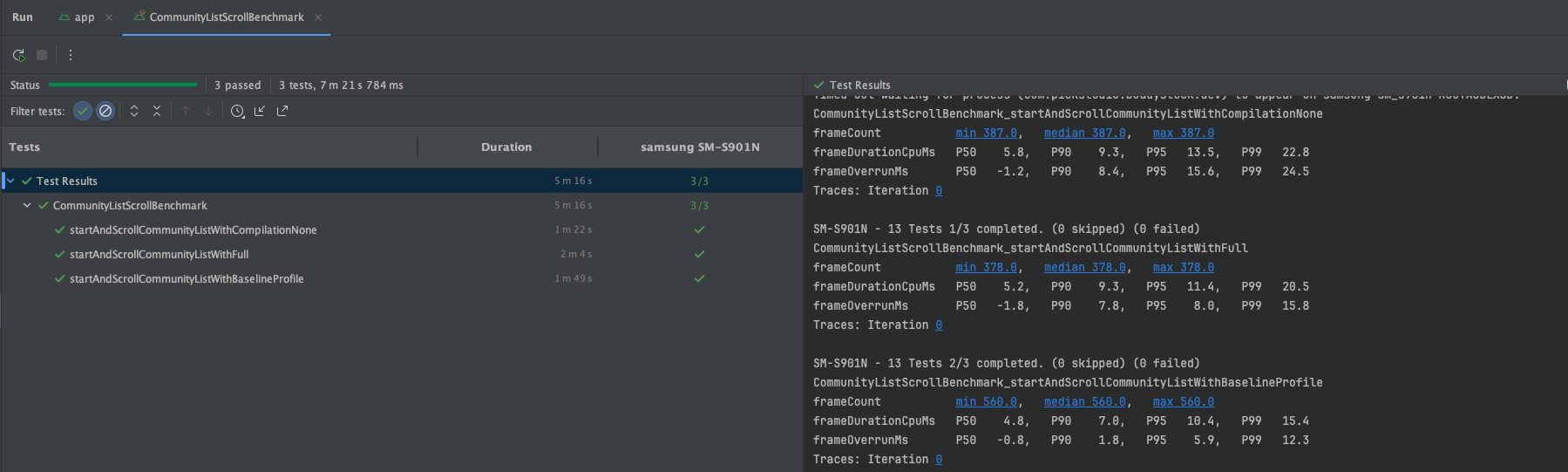Image resolution: width=1568 pixels, height=472 pixels.
Task: Click the samsung SM-S901N column header
Action: point(700,147)
